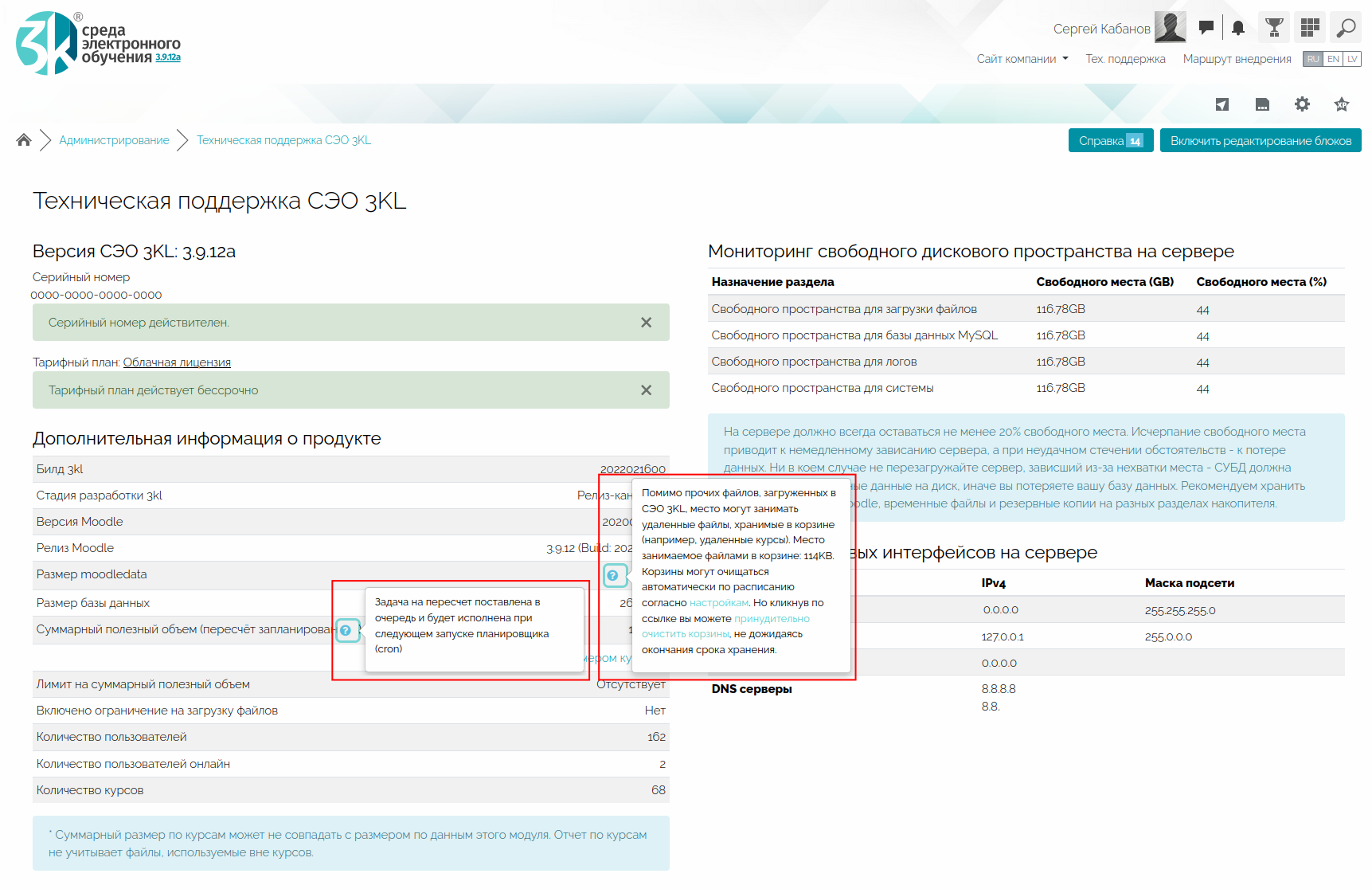Open the Маршрут внедрения menu item
This screenshot has height=889, width=1372.
pos(1237,59)
